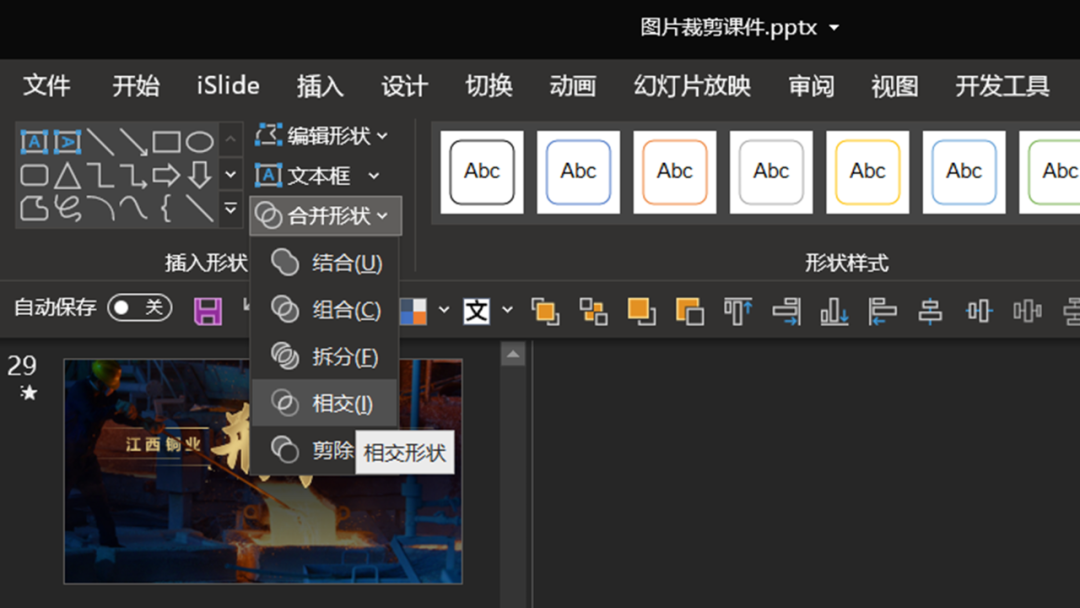Show previous row of shapes gallery

230,140
